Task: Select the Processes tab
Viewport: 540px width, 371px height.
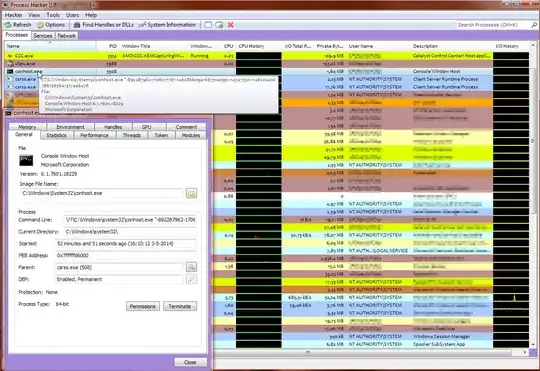Action: click(x=17, y=35)
